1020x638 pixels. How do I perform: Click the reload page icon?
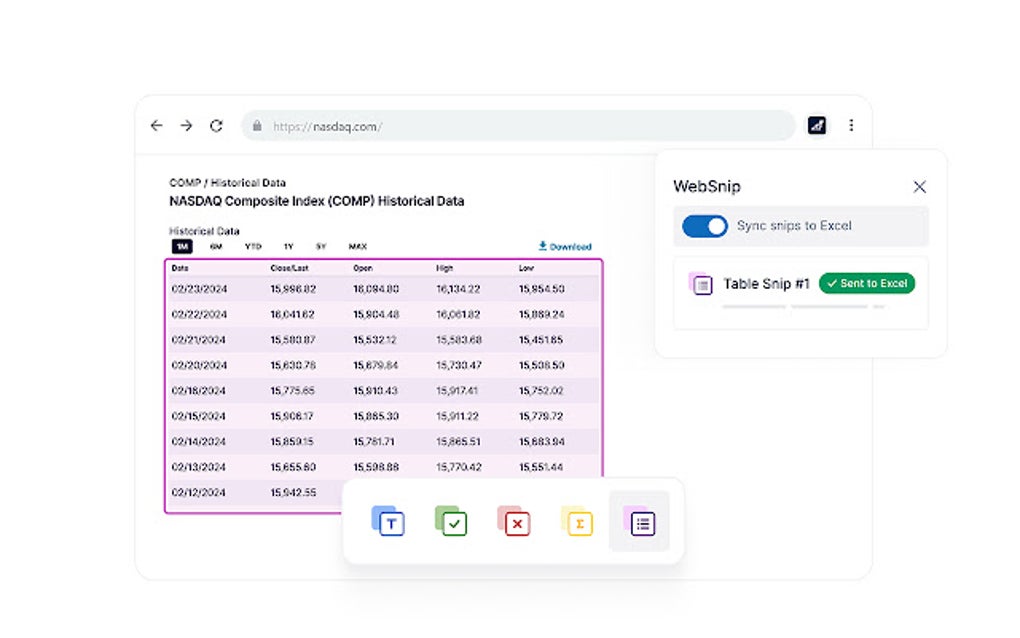tap(217, 125)
